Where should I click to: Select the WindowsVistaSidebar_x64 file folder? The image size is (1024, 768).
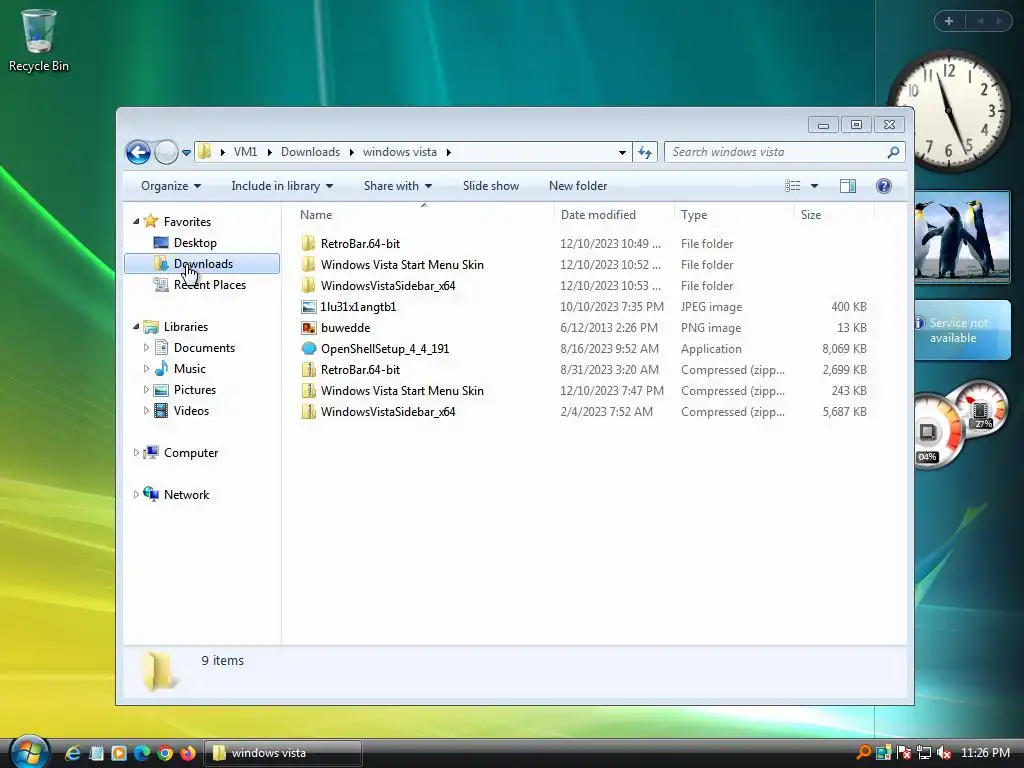388,285
